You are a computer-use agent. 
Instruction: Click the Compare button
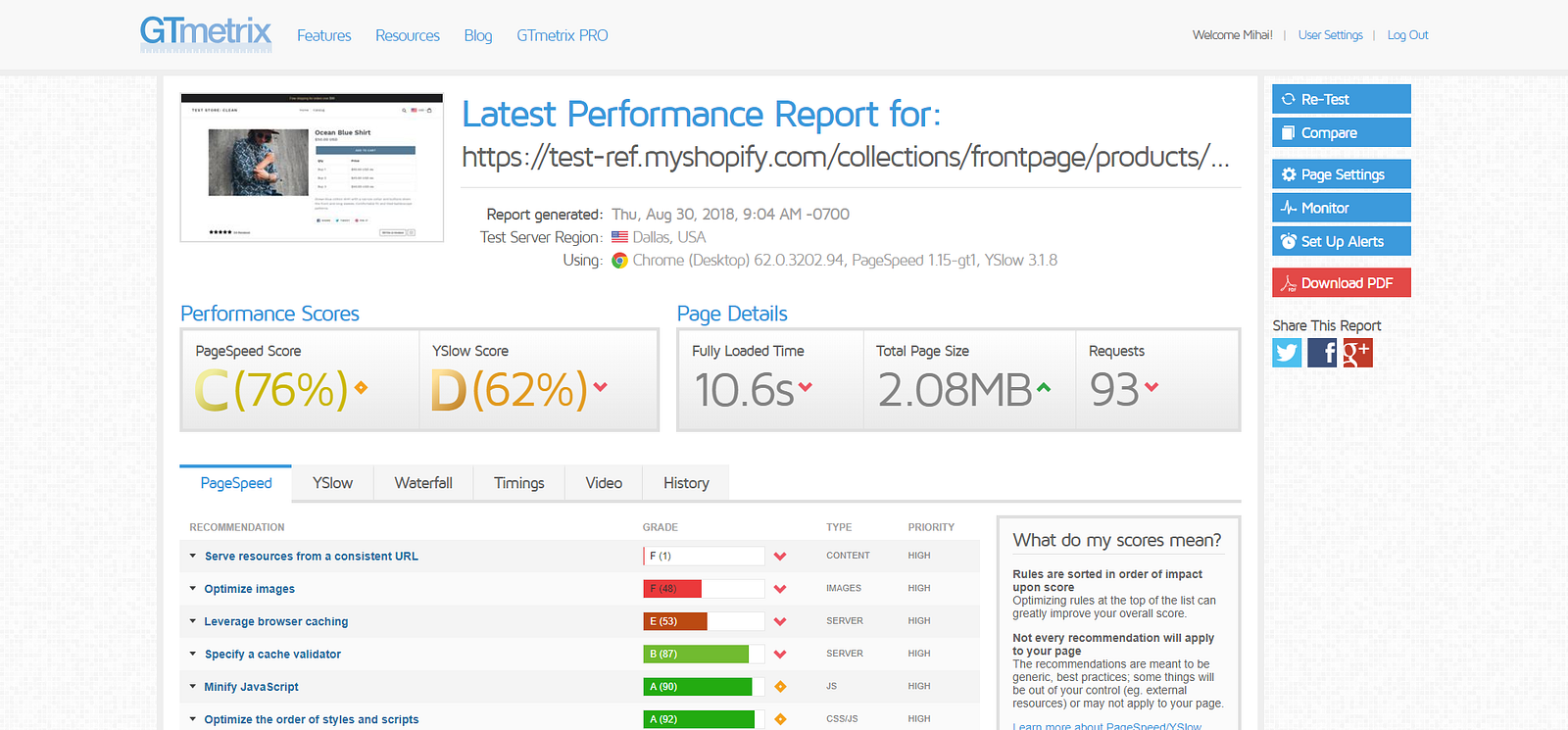point(1342,132)
